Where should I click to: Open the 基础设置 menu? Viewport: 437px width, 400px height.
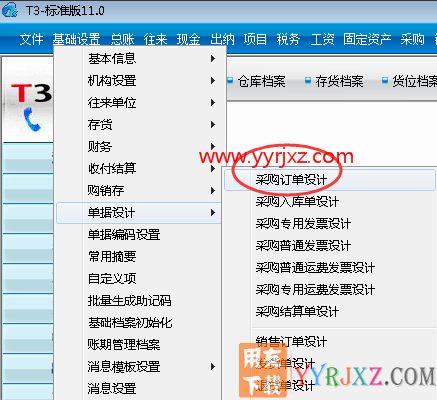point(76,39)
